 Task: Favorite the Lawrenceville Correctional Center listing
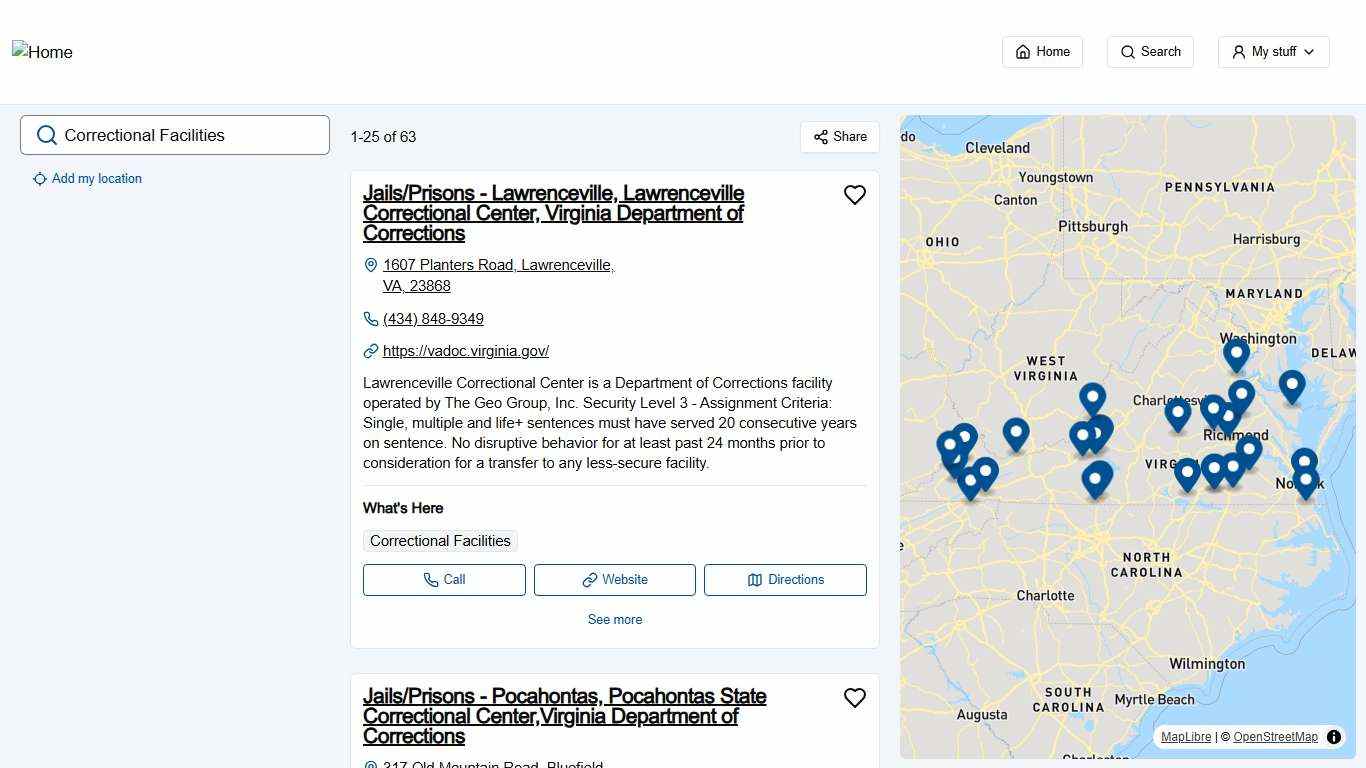pos(855,195)
